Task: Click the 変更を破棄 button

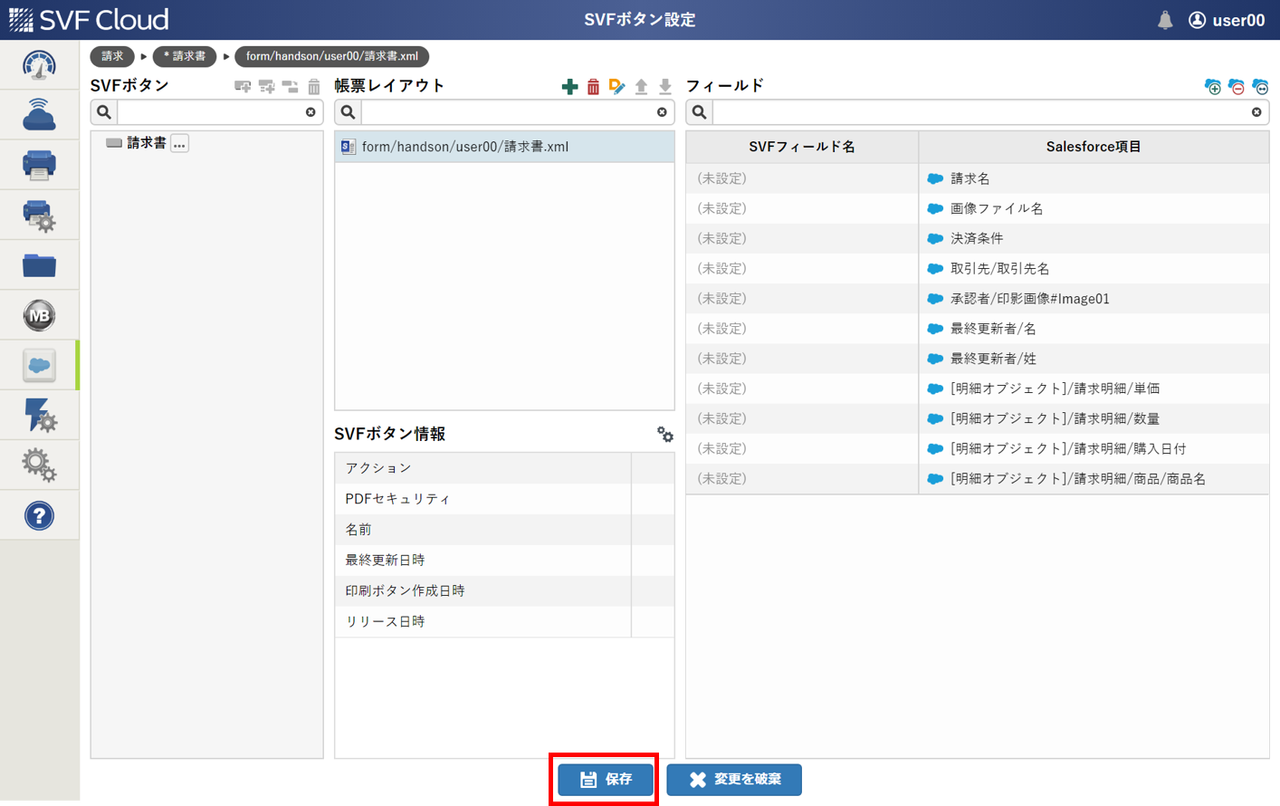Action: pos(733,779)
